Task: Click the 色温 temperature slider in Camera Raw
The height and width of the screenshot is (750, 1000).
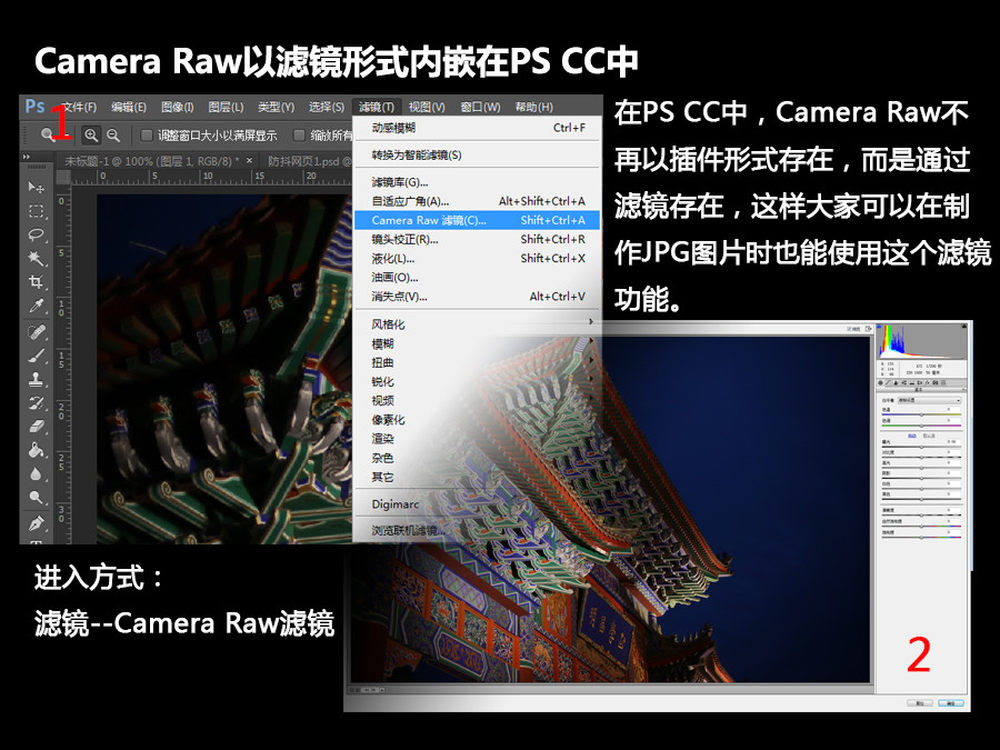Action: click(x=922, y=415)
